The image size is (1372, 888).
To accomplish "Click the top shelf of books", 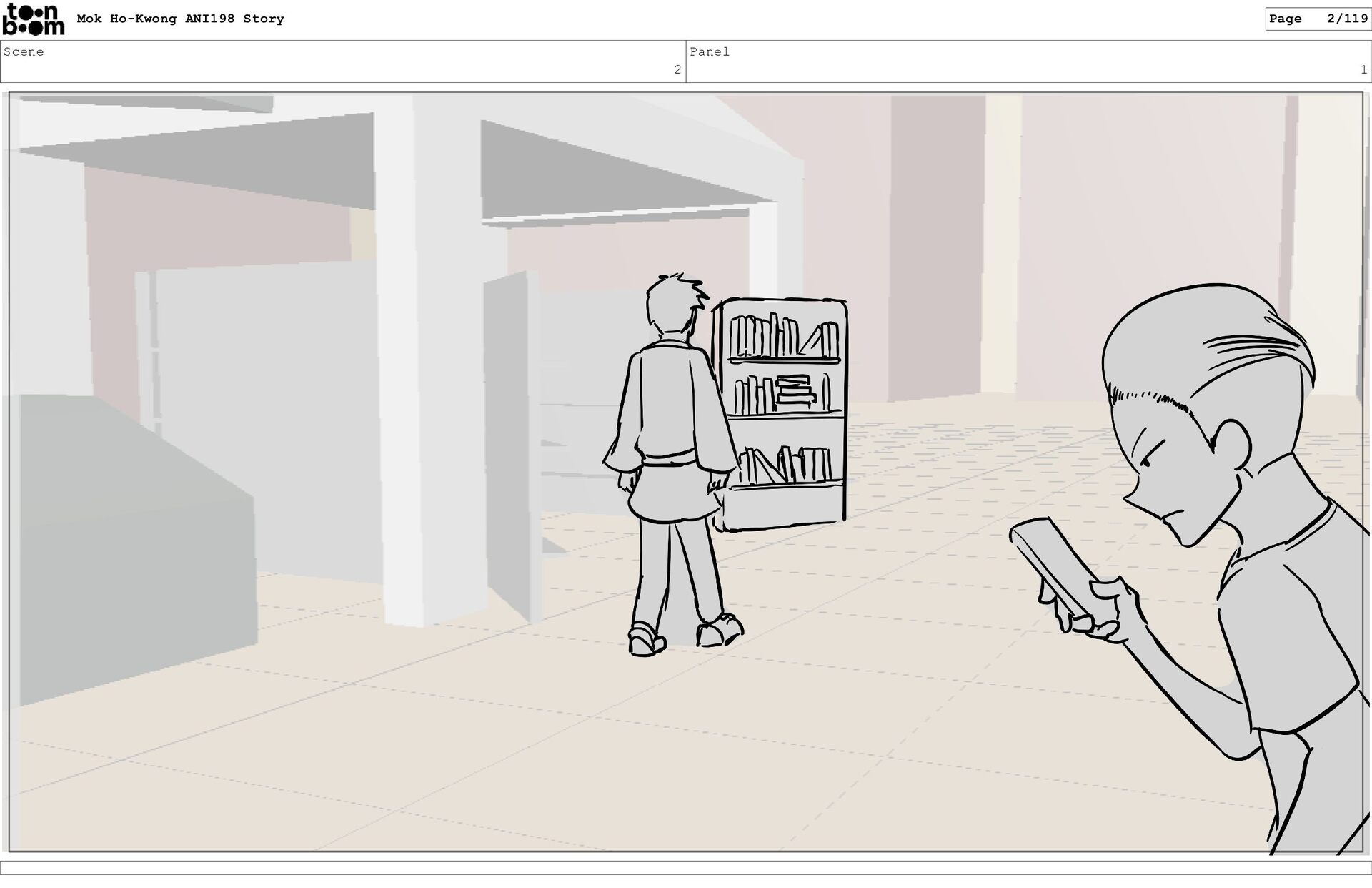I will click(783, 337).
